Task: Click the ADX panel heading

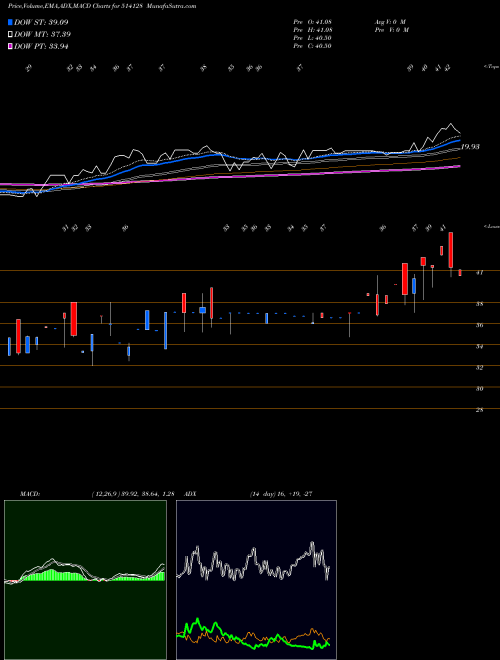Action: click(190, 494)
